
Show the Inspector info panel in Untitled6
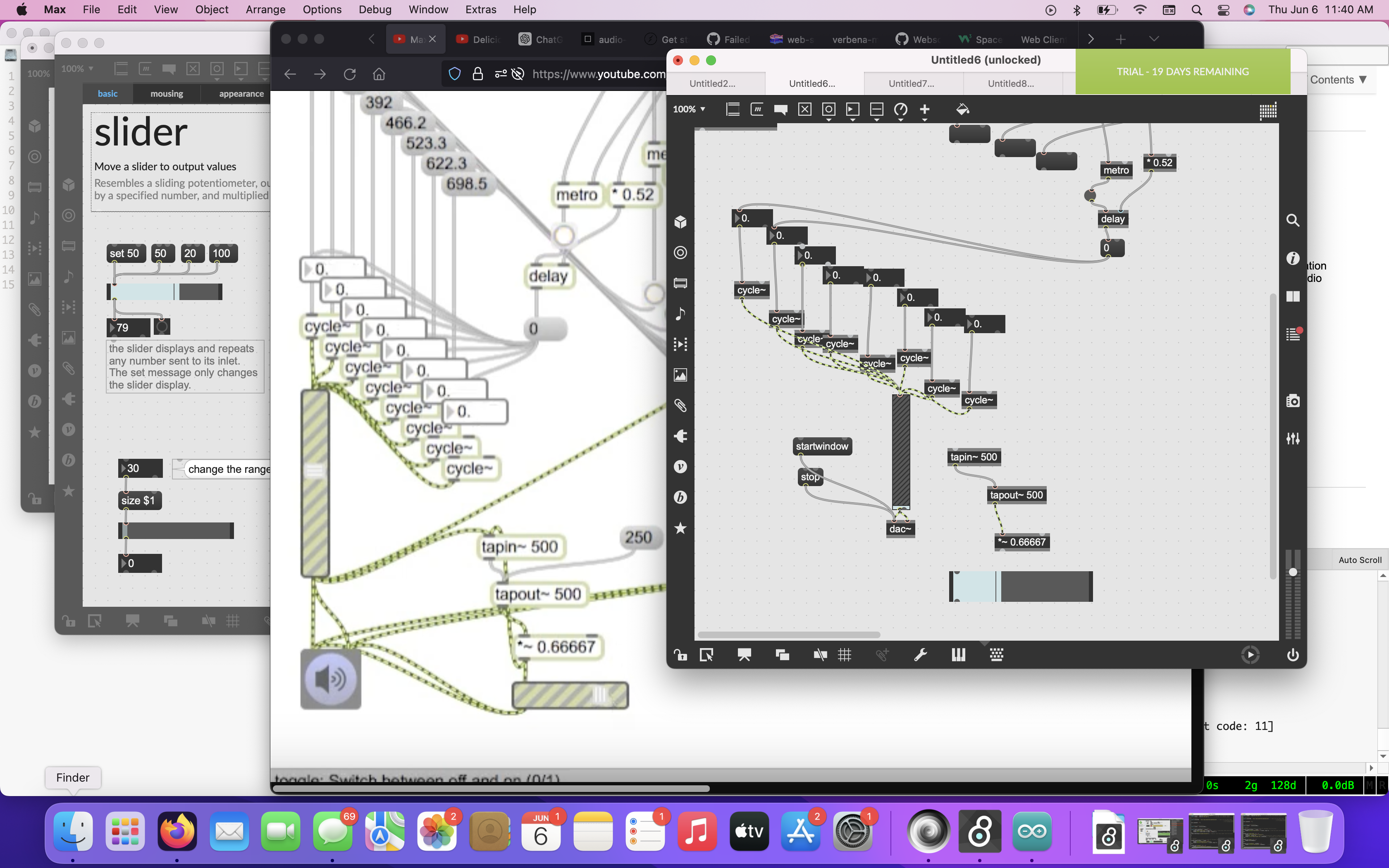pos(1293,258)
